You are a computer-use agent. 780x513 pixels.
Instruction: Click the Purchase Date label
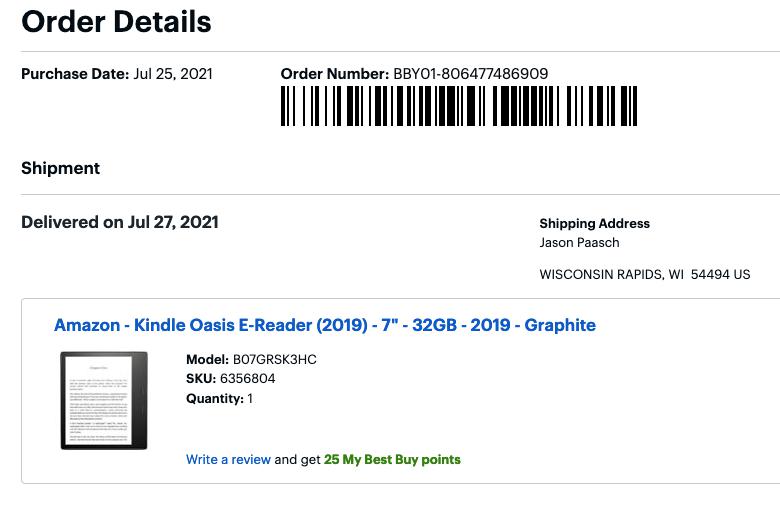point(74,74)
